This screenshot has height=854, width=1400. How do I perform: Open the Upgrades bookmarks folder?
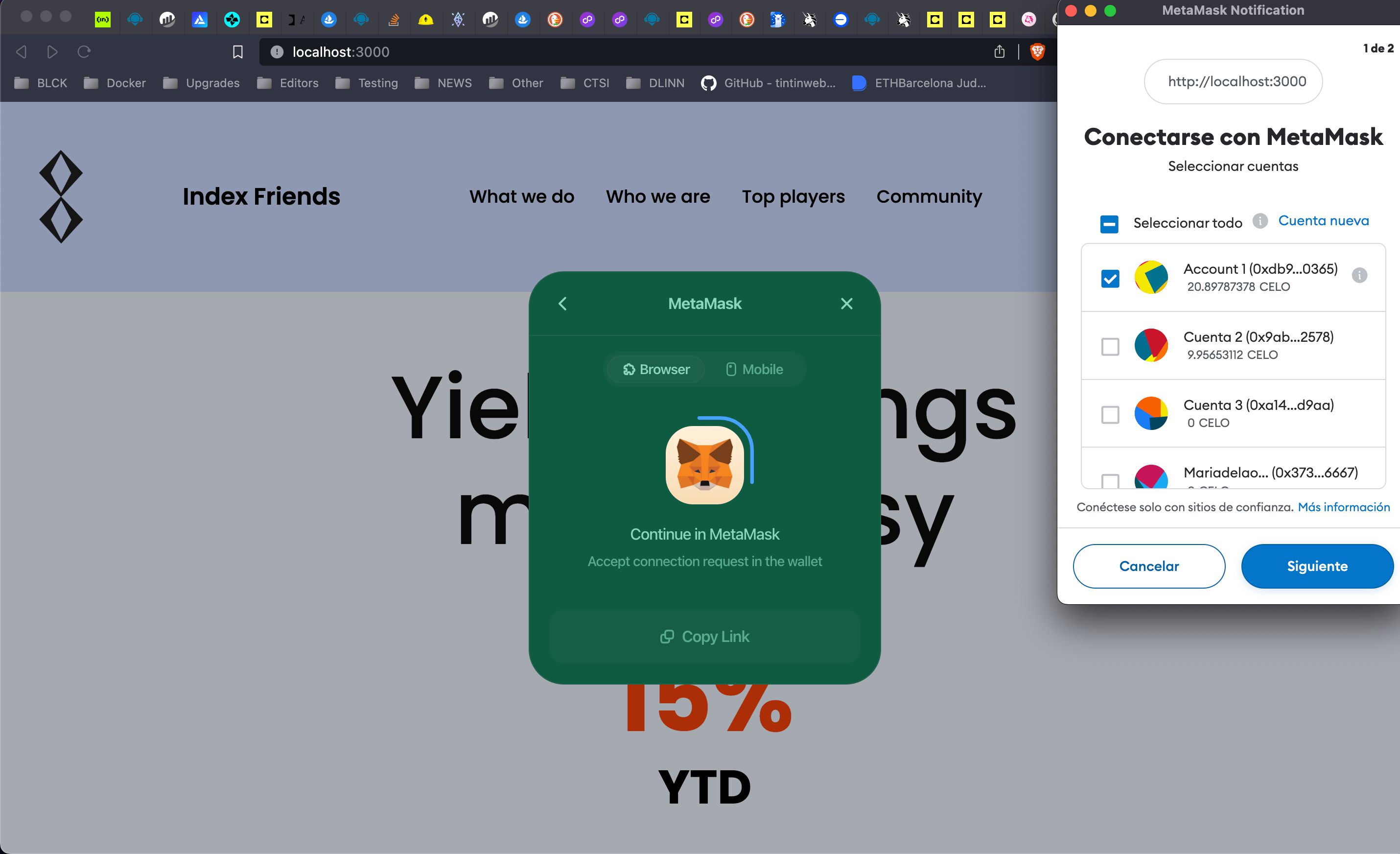coord(201,83)
